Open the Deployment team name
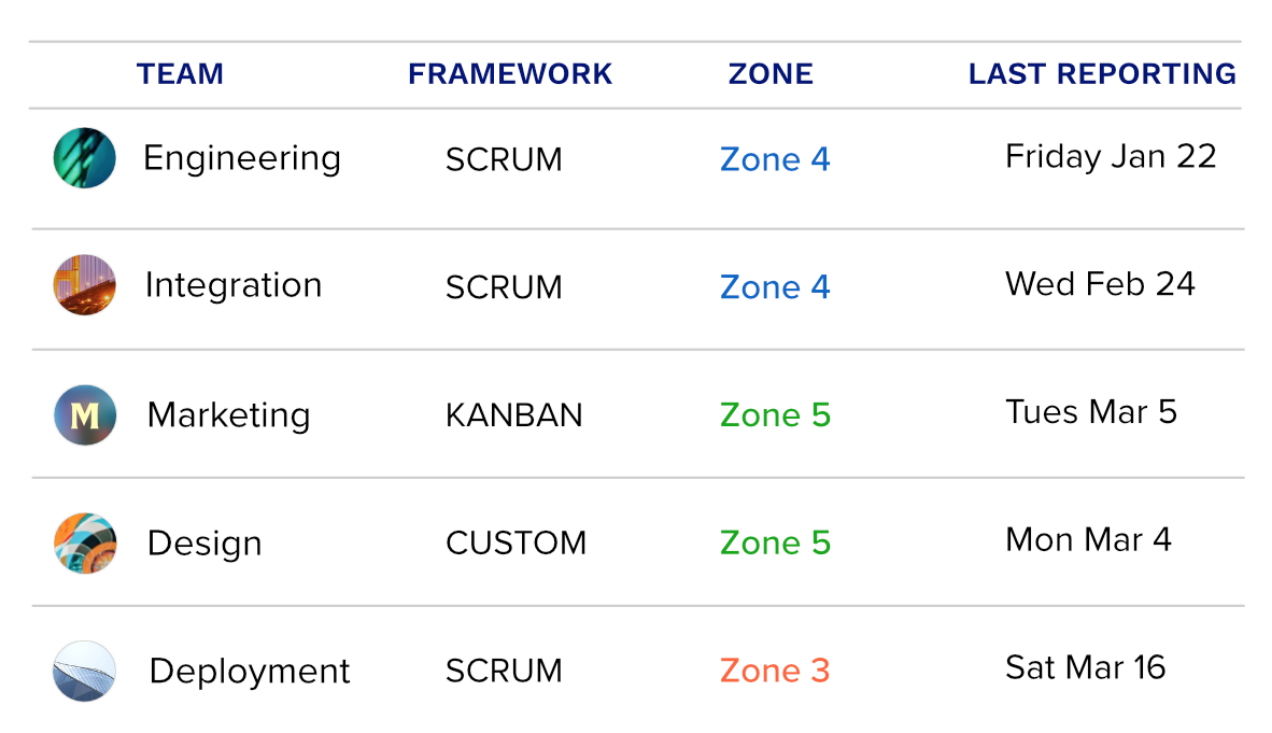 point(250,672)
